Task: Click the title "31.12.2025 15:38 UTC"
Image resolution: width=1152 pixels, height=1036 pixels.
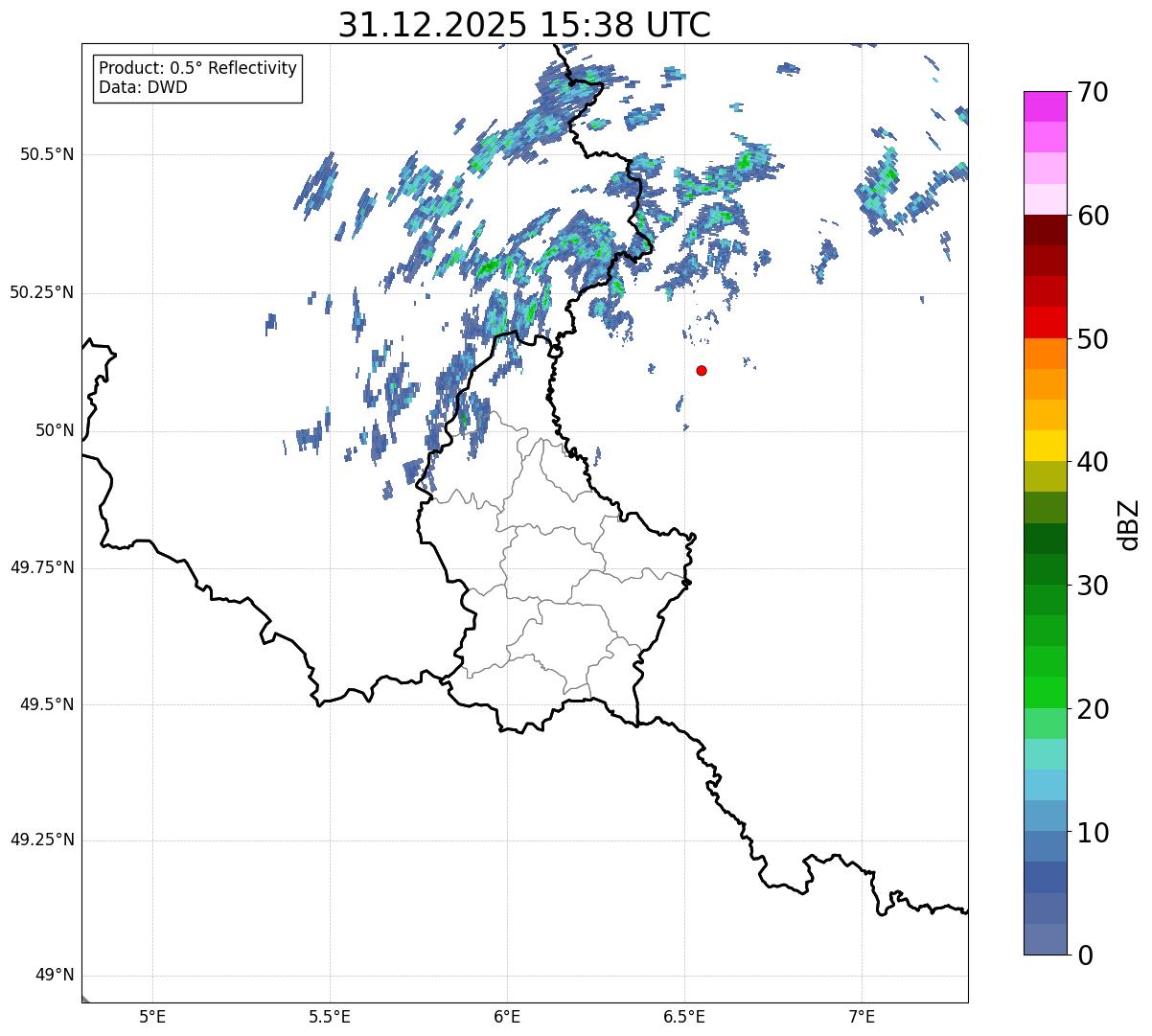Action: 524,25
